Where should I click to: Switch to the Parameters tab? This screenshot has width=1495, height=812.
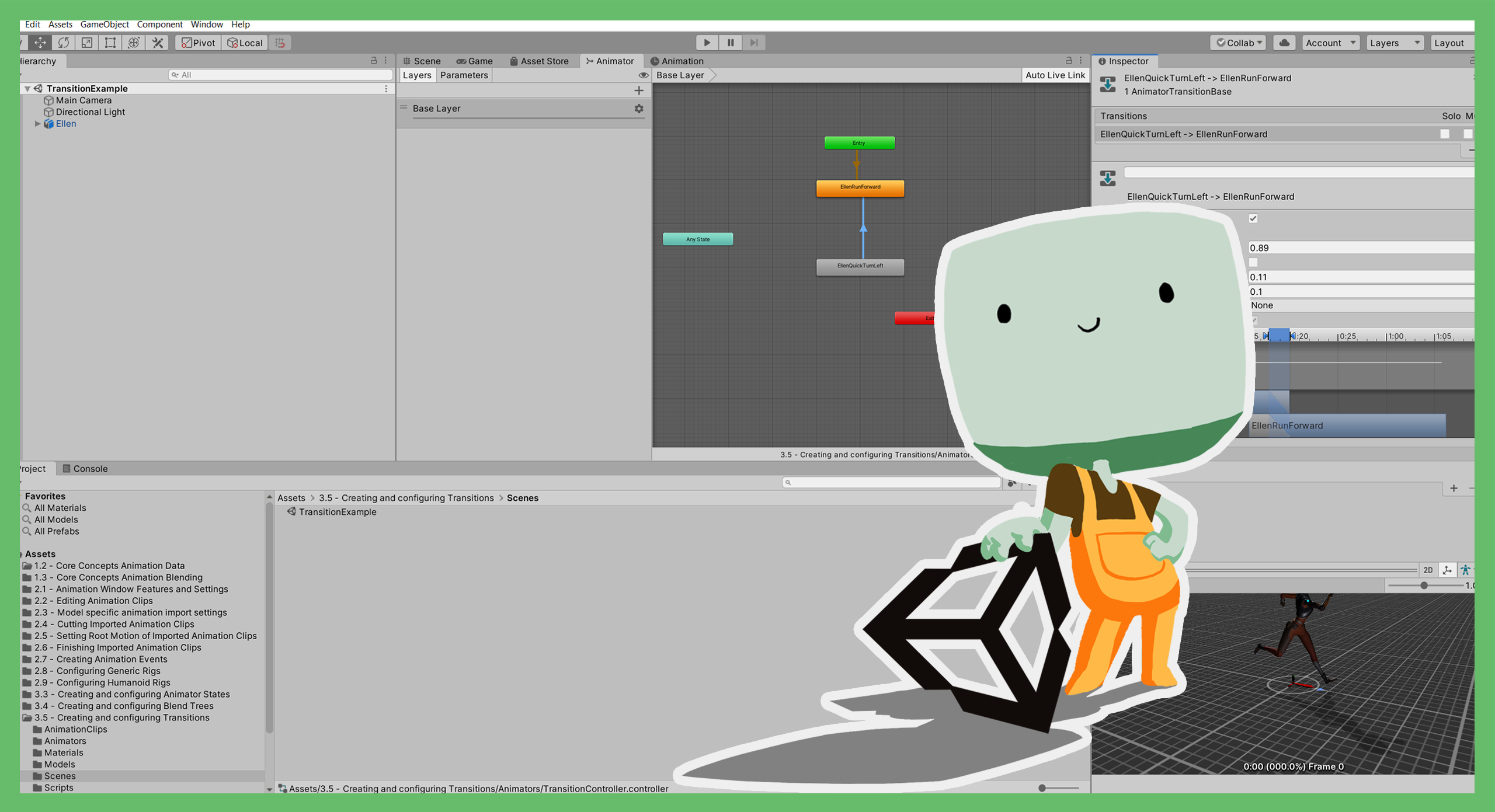click(464, 75)
